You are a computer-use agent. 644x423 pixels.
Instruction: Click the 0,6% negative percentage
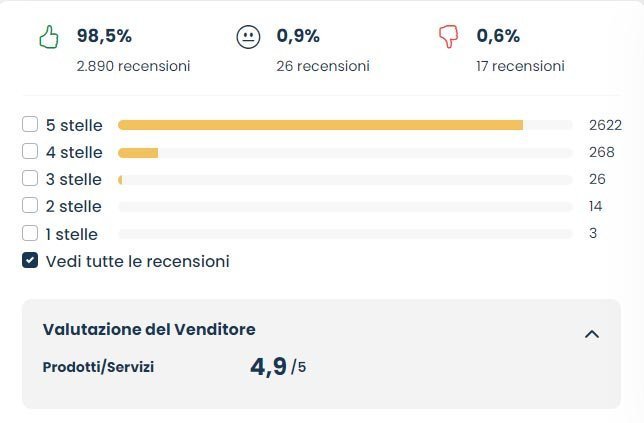coord(498,36)
